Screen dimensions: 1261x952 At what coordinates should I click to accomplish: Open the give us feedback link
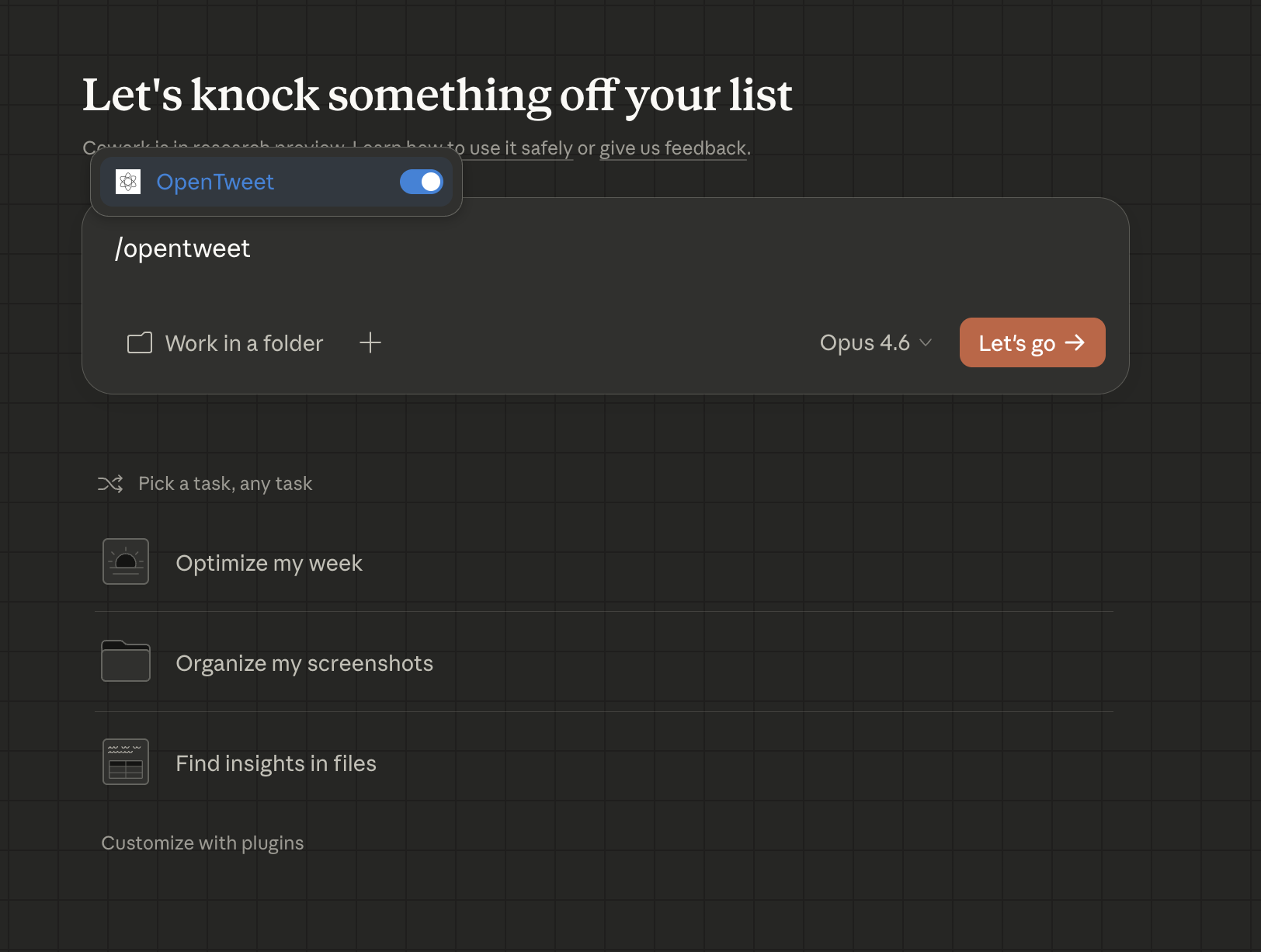[x=672, y=148]
